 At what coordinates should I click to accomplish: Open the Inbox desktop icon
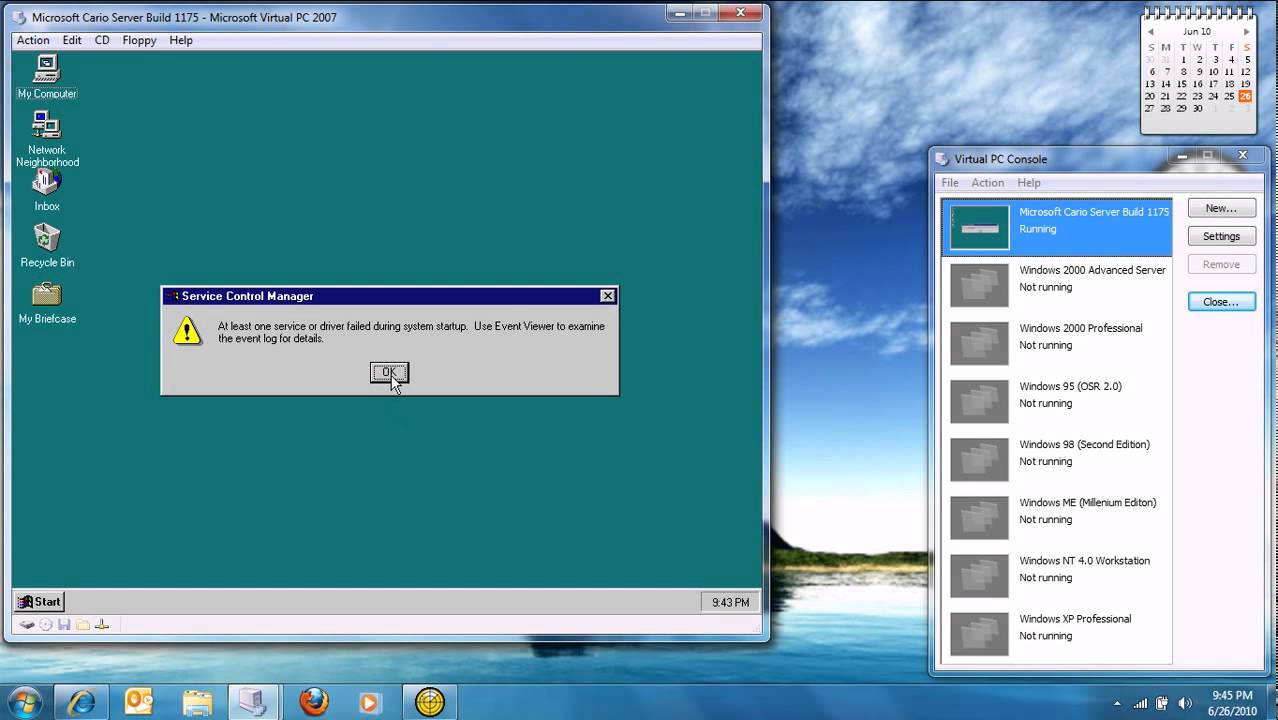click(46, 190)
